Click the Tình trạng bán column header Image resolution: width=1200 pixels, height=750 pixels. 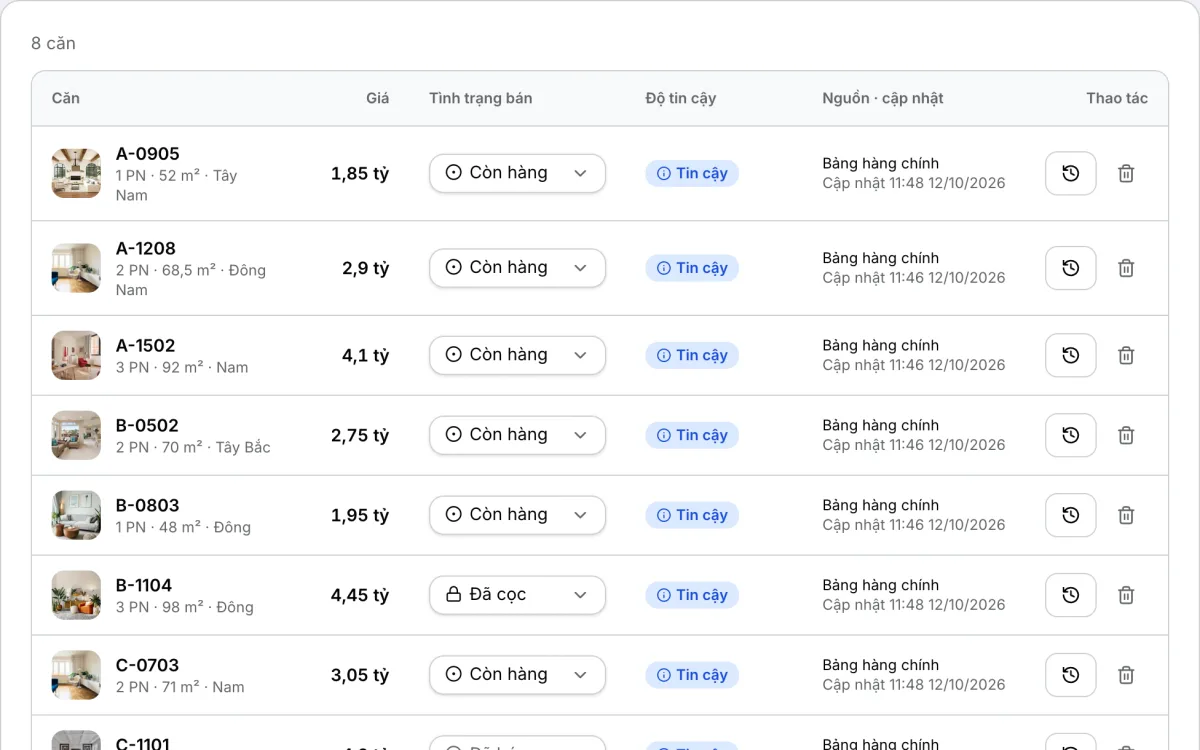click(481, 98)
